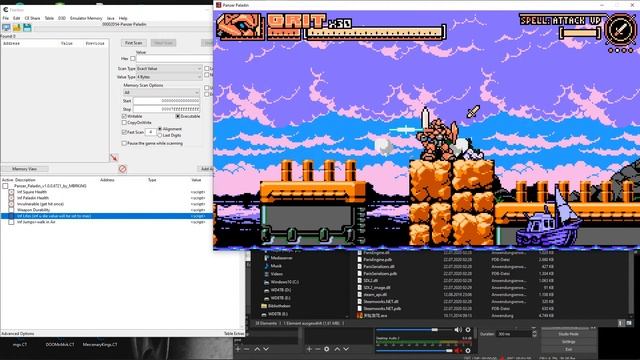Open the Value Type dropdown
The width and height of the screenshot is (640, 360).
click(x=169, y=77)
